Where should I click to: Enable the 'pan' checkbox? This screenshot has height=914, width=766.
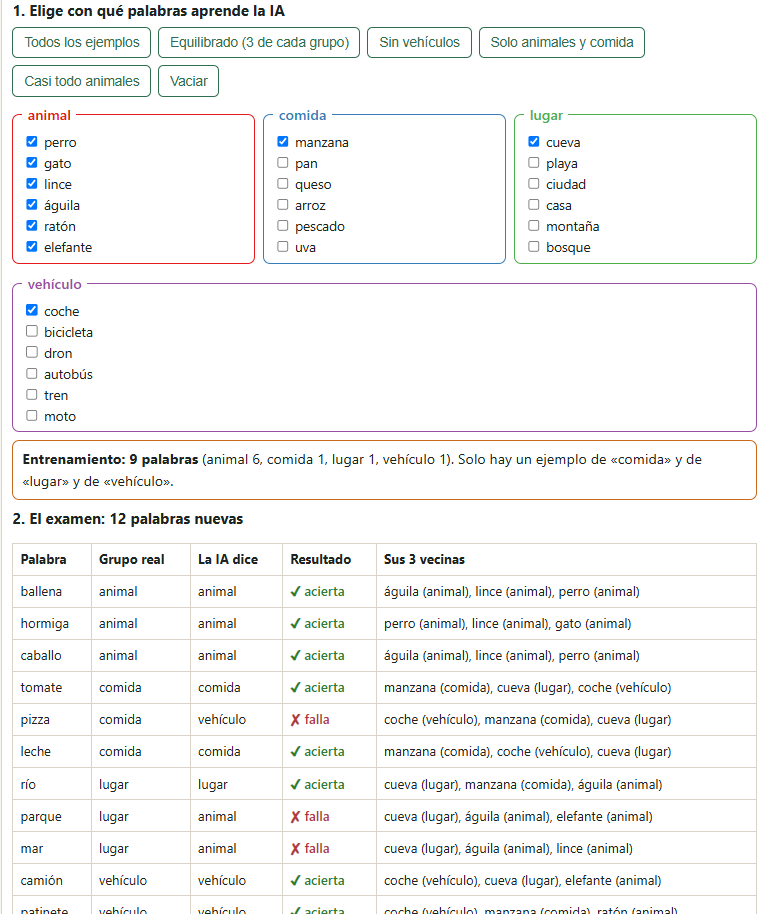click(283, 163)
